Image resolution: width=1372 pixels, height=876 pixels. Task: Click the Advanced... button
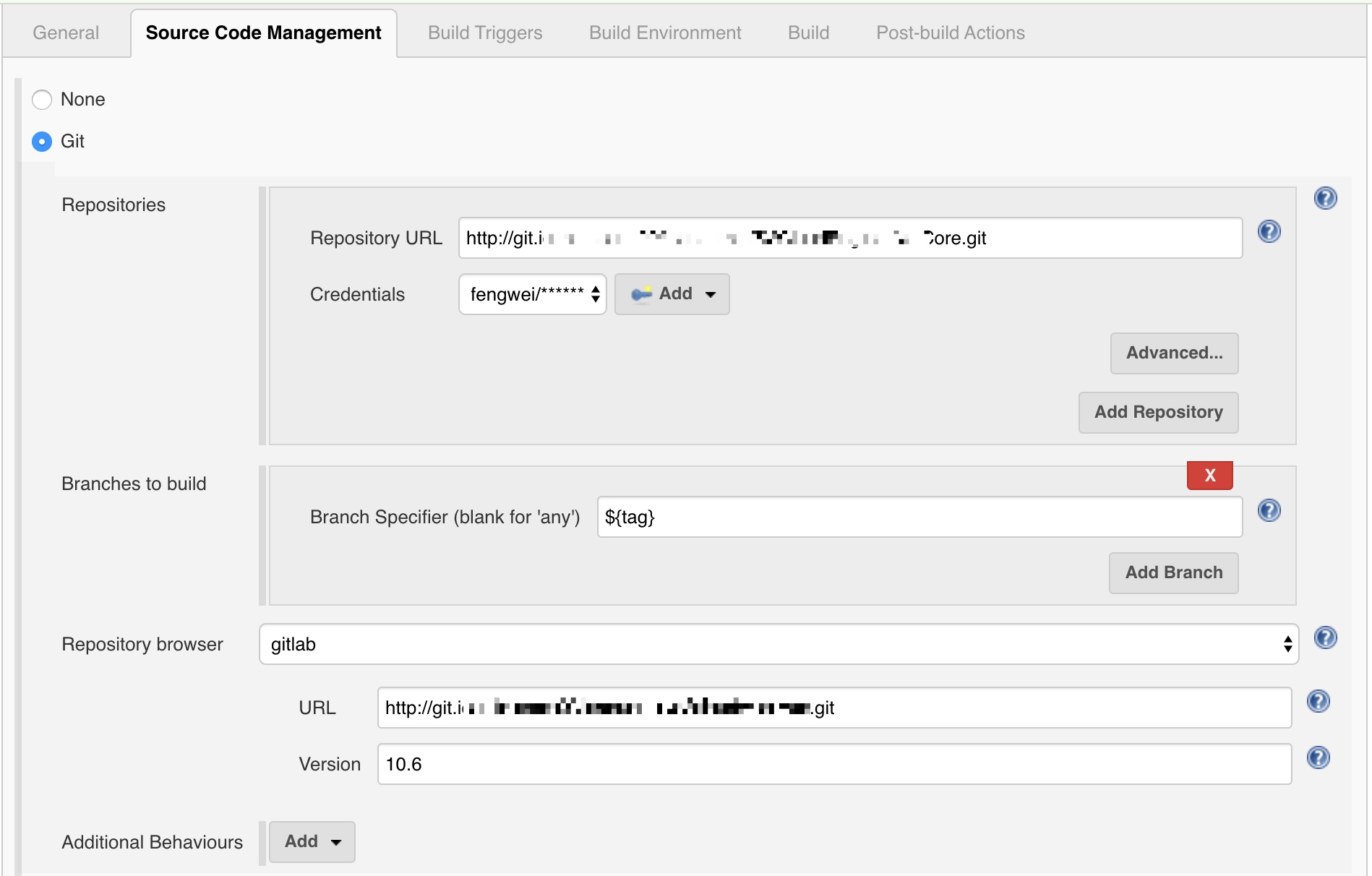(x=1174, y=353)
